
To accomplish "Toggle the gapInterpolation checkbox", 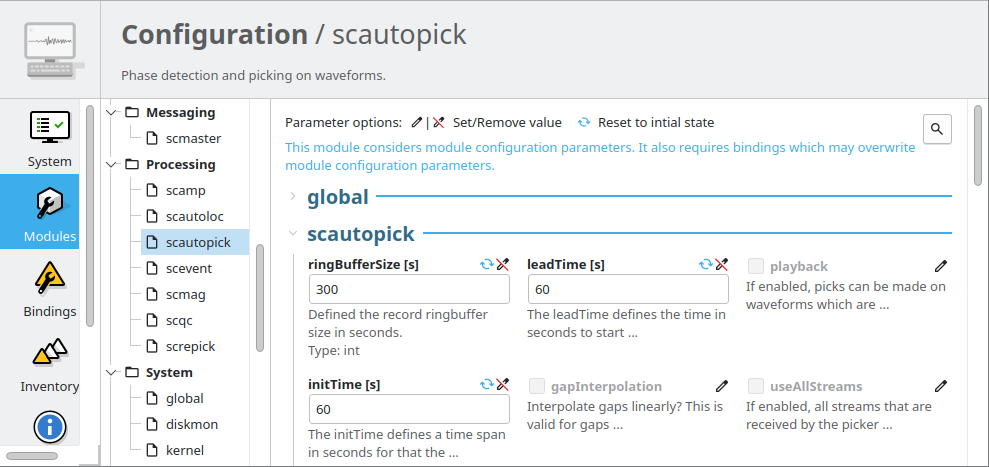I will coord(537,386).
